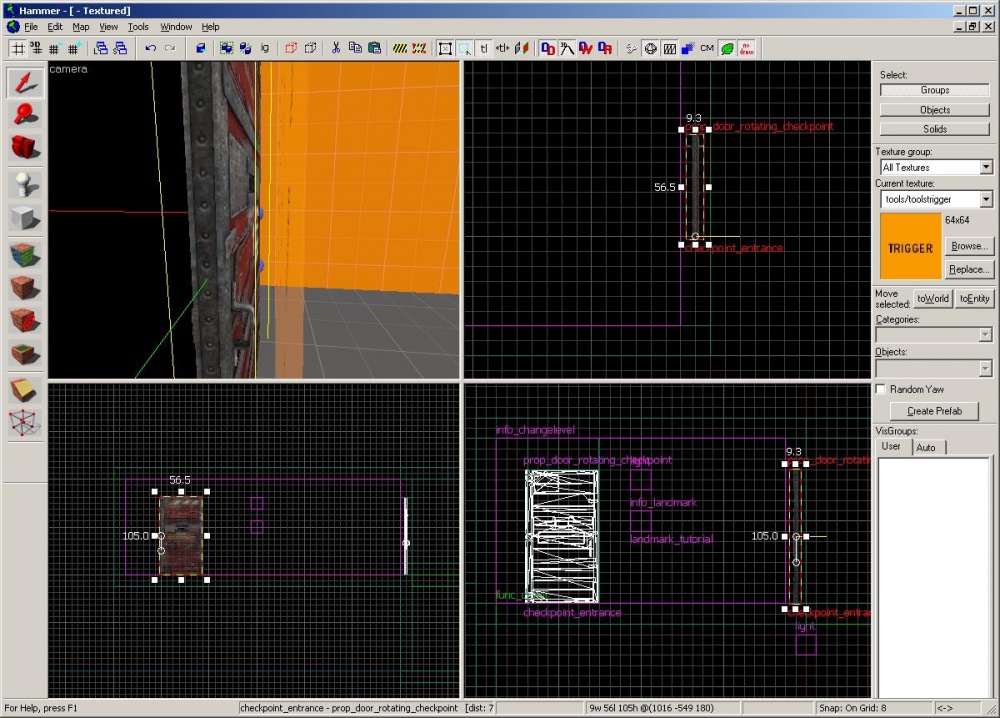Switch to the Auto VisGroups tab
Screen dimensions: 1000x718
coord(928,447)
